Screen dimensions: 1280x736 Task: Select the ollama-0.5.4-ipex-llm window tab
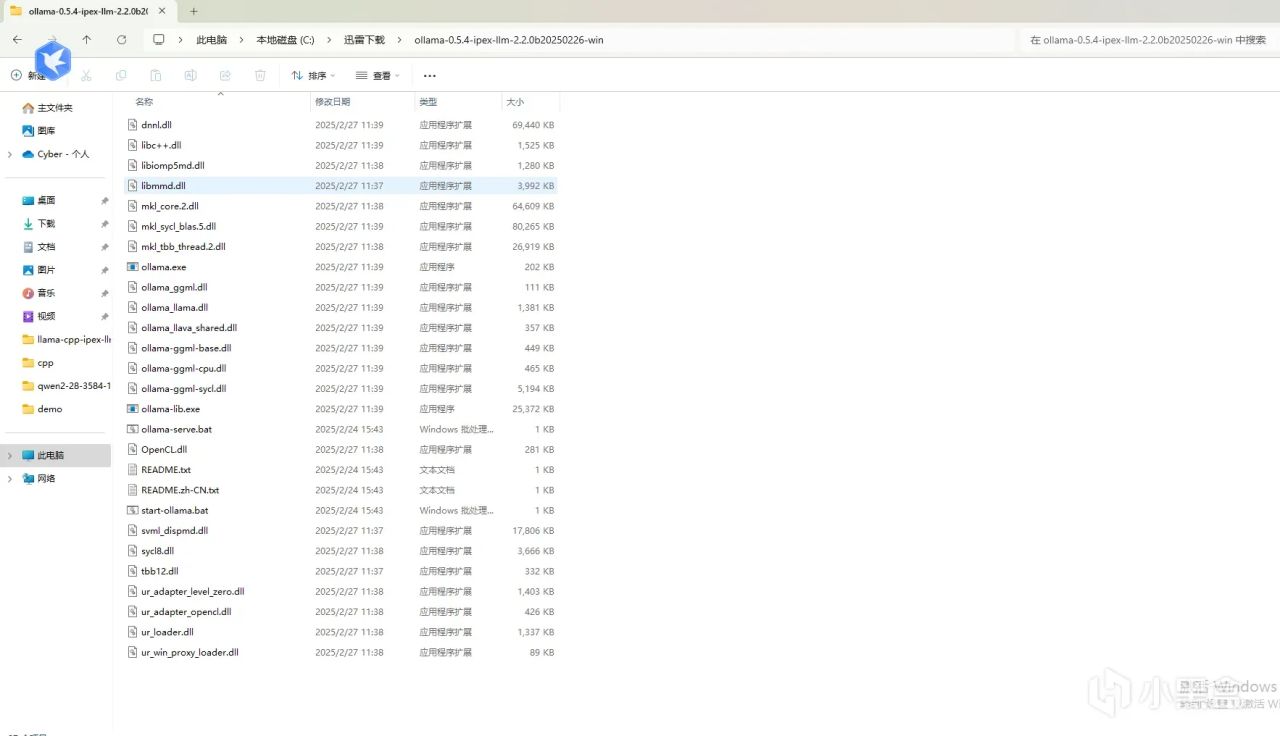[x=88, y=11]
